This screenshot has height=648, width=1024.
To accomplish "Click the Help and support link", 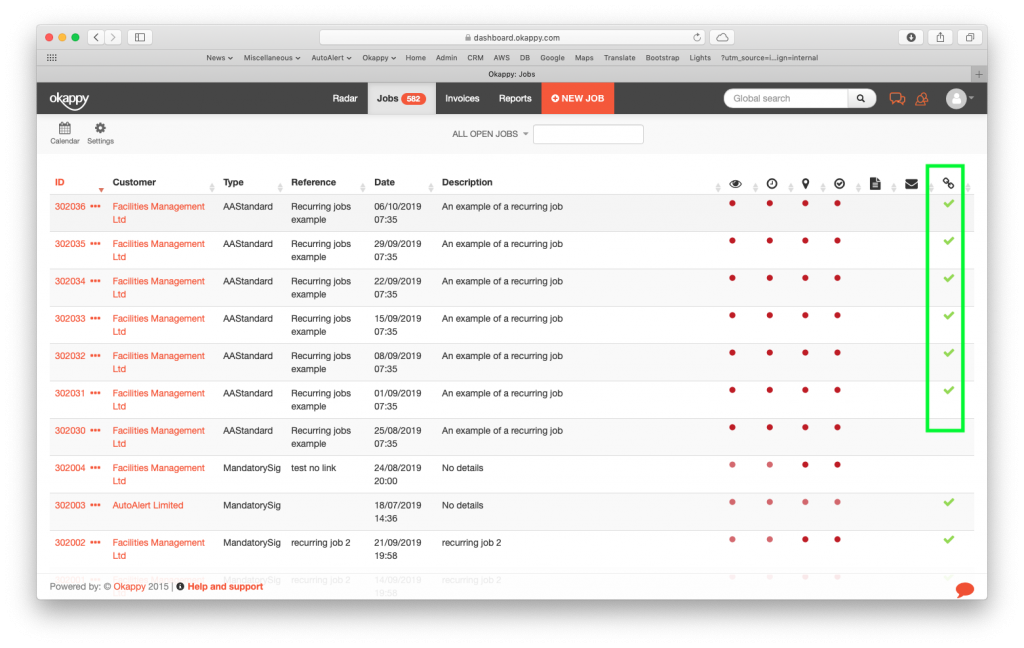I will tap(225, 587).
